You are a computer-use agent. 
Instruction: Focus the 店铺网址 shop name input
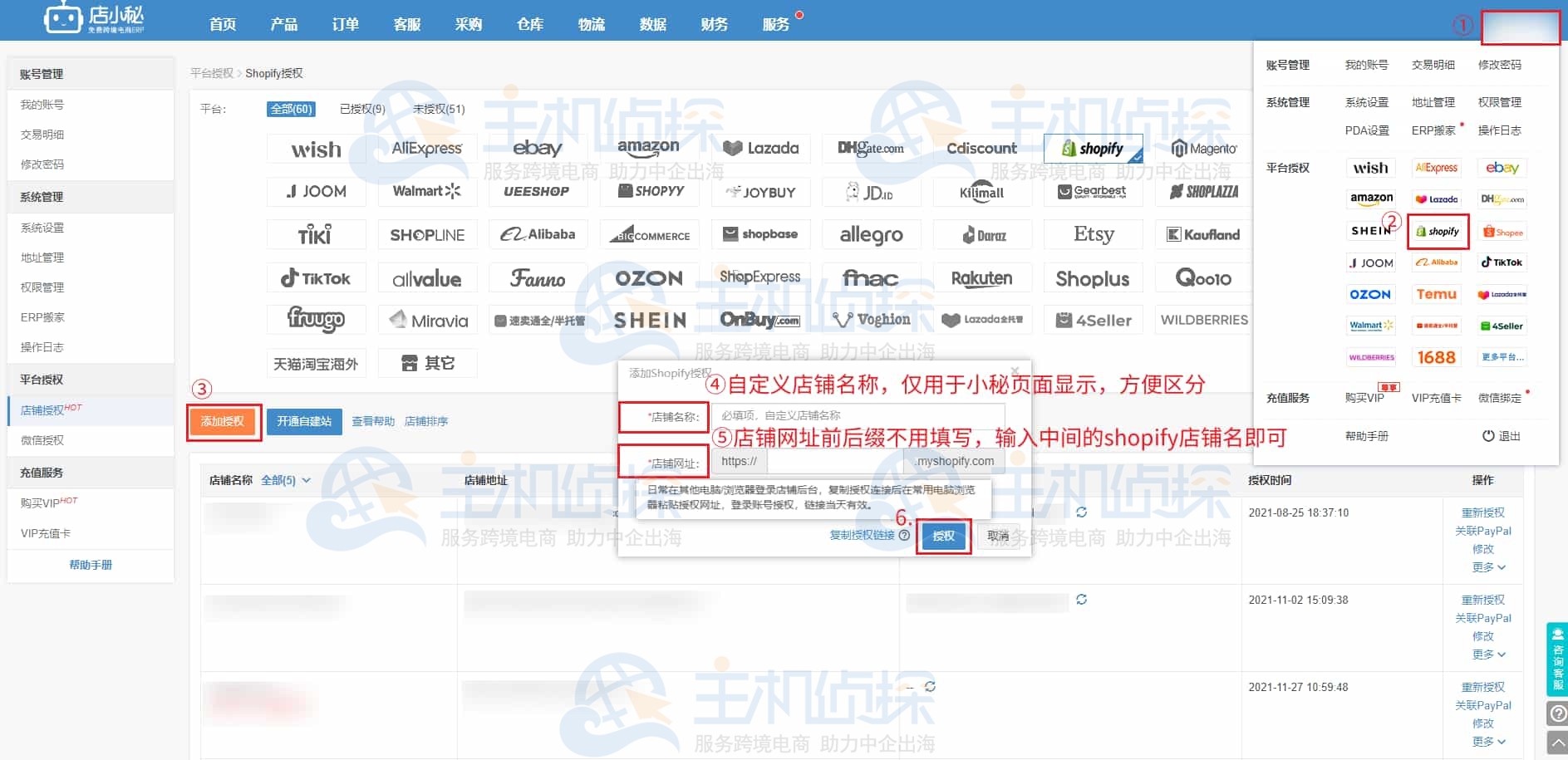[x=835, y=462]
